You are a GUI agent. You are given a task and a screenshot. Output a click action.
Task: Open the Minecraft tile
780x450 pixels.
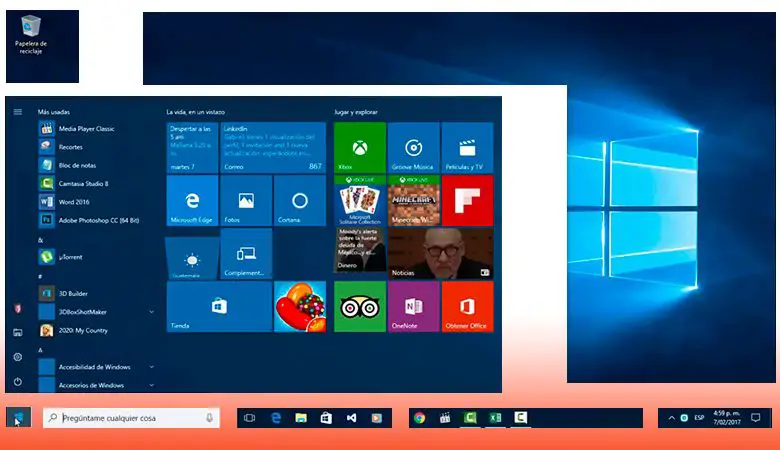413,200
